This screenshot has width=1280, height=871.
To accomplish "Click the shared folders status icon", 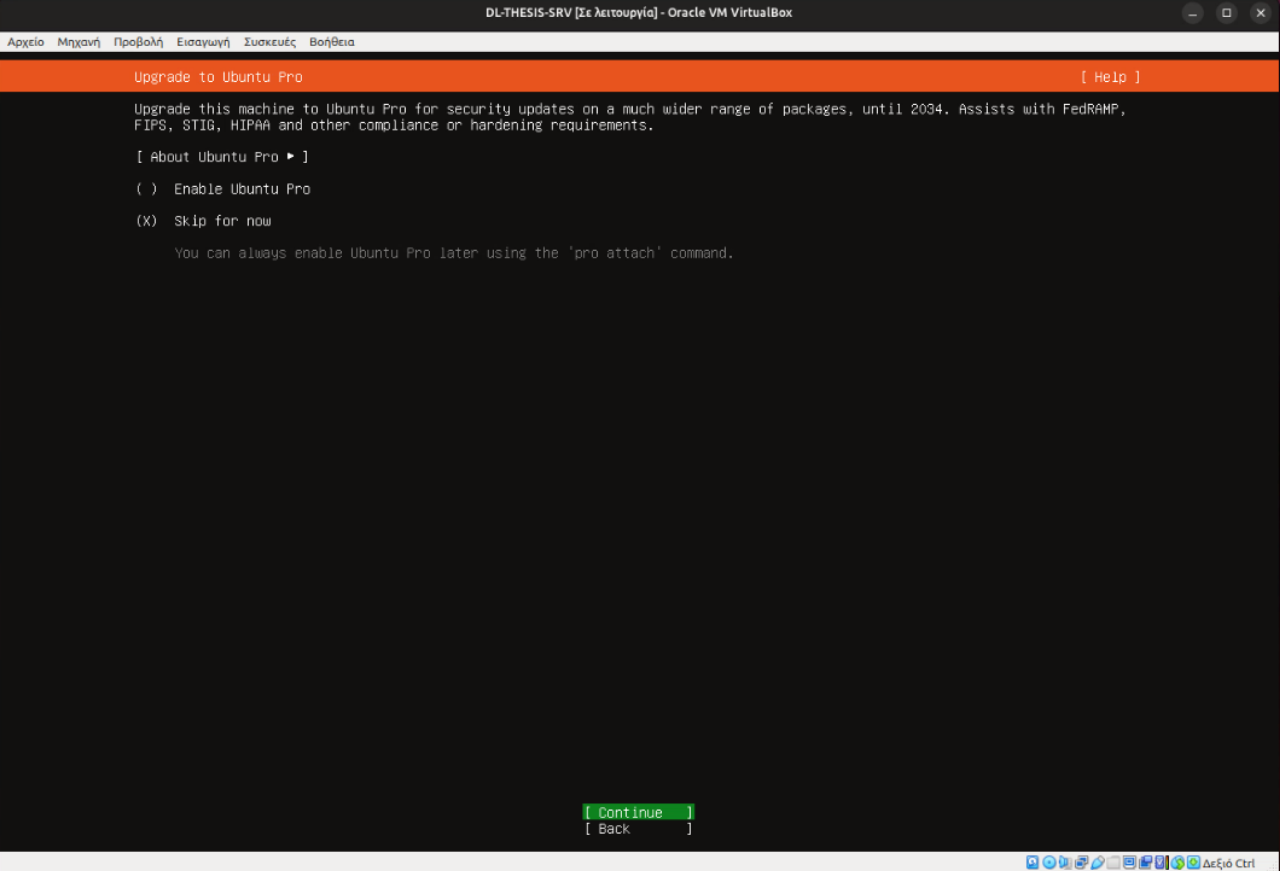I will click(x=1113, y=862).
